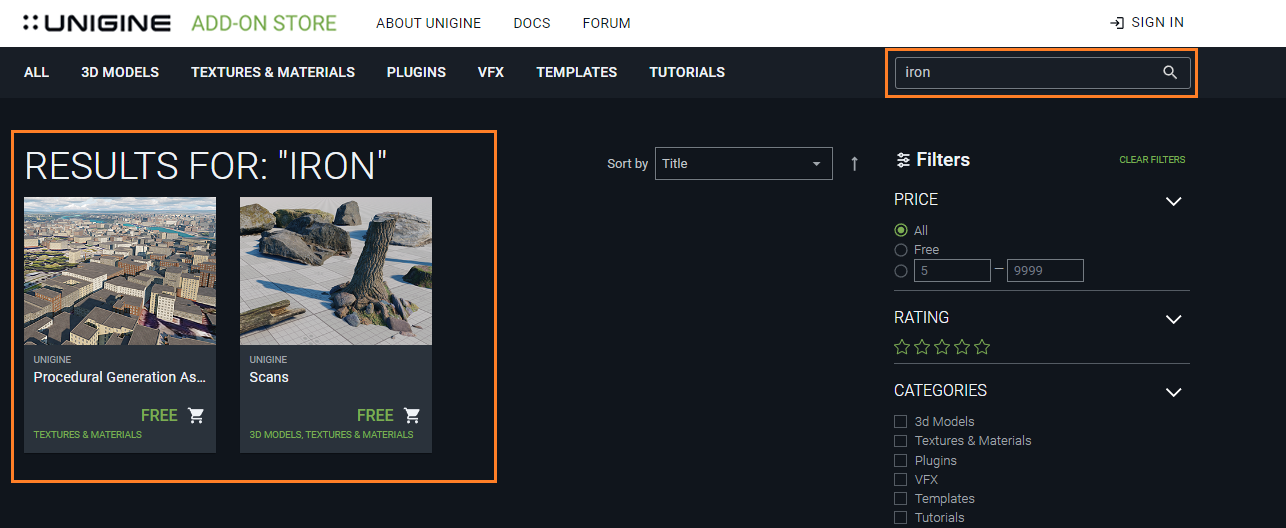Click the minimum price input field

click(x=952, y=270)
